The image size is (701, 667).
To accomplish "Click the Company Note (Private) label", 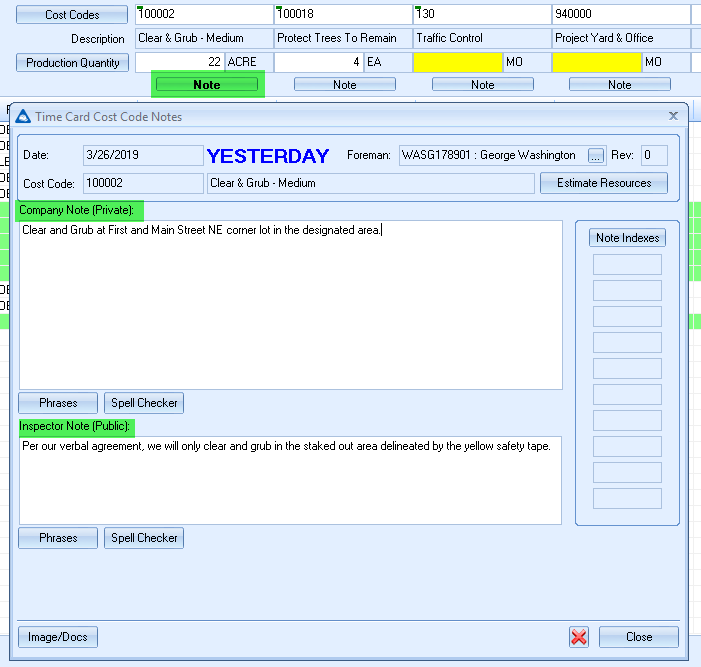I will (76, 210).
